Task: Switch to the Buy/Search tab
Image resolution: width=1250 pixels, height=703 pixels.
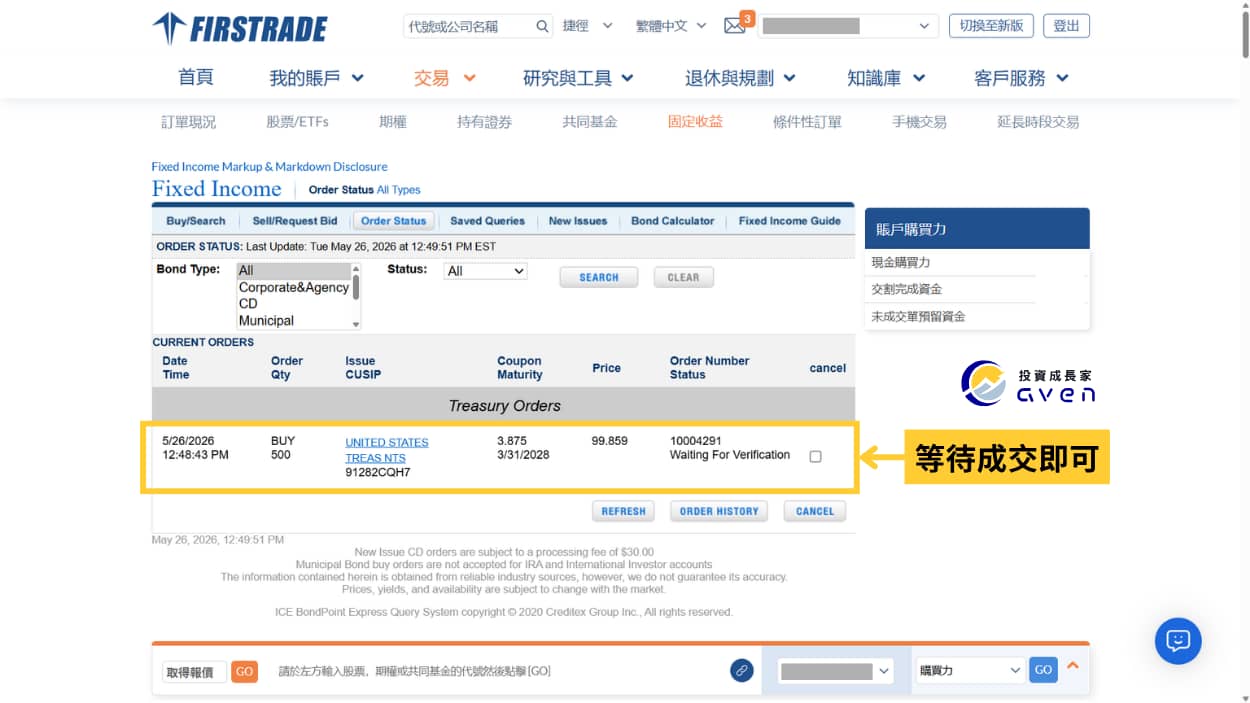Action: tap(196, 221)
